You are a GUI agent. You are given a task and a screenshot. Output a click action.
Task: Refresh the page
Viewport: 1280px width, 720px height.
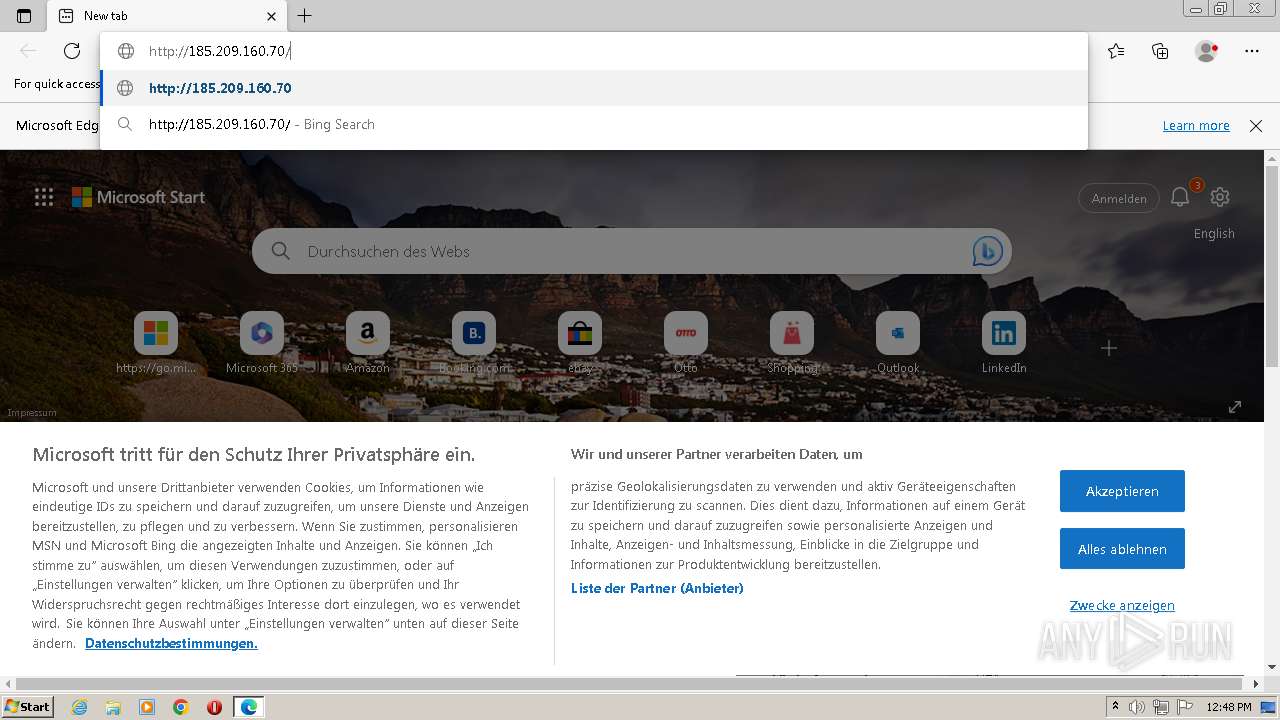pyautogui.click(x=72, y=51)
